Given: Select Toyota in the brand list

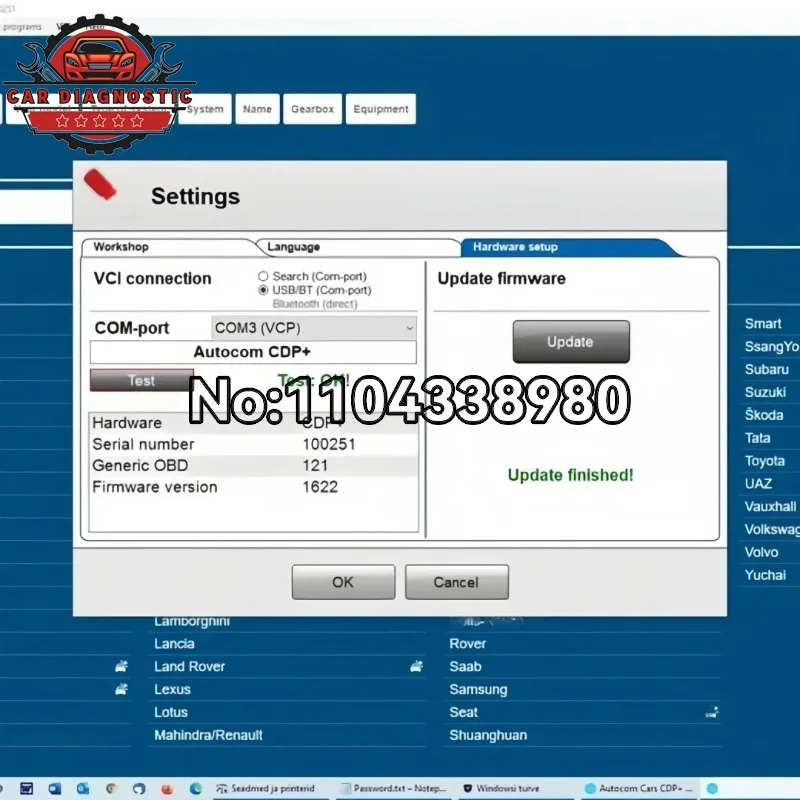Looking at the screenshot, I should pos(764,461).
